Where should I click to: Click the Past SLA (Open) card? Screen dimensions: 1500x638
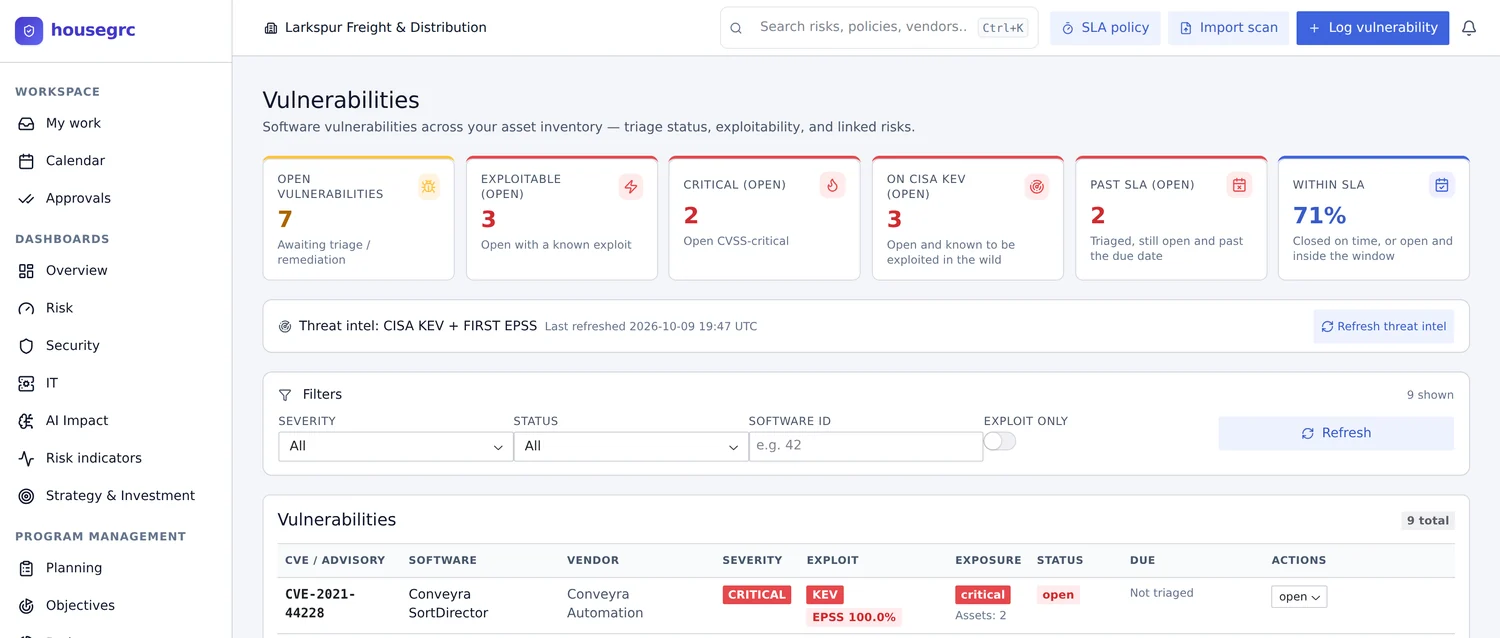point(1171,218)
